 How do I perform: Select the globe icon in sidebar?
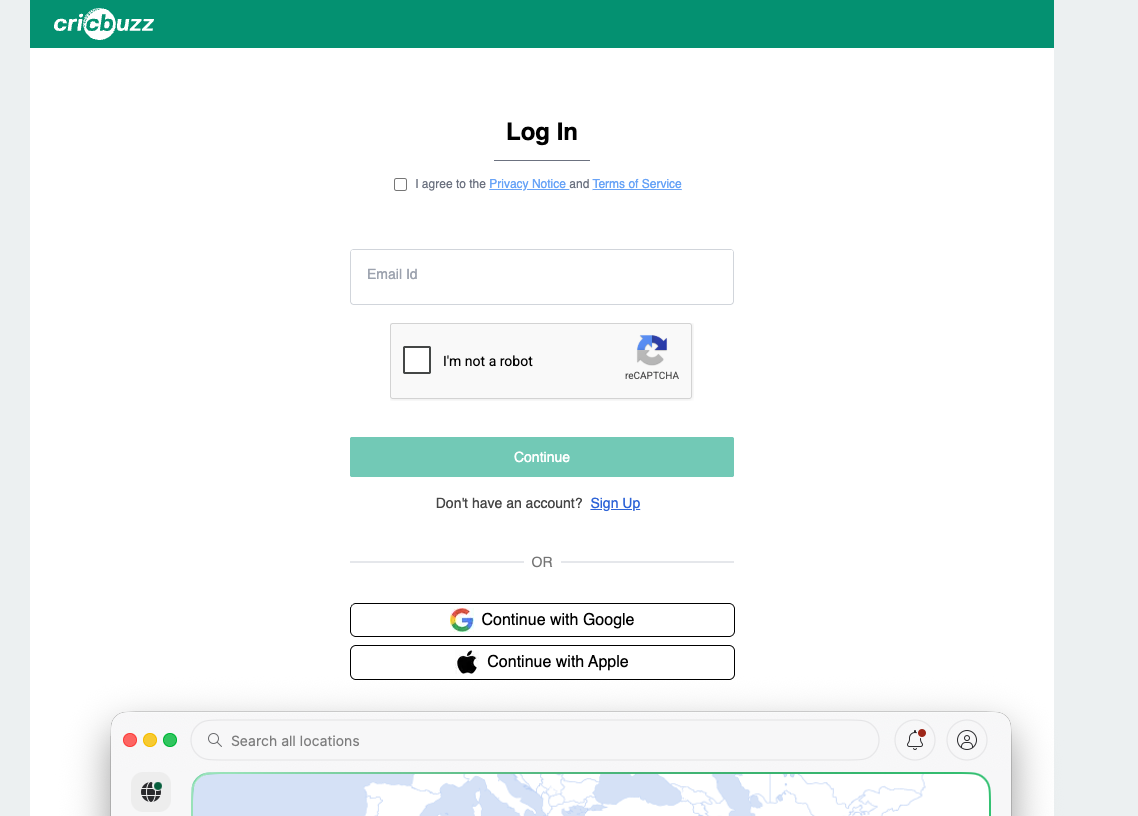click(x=151, y=791)
